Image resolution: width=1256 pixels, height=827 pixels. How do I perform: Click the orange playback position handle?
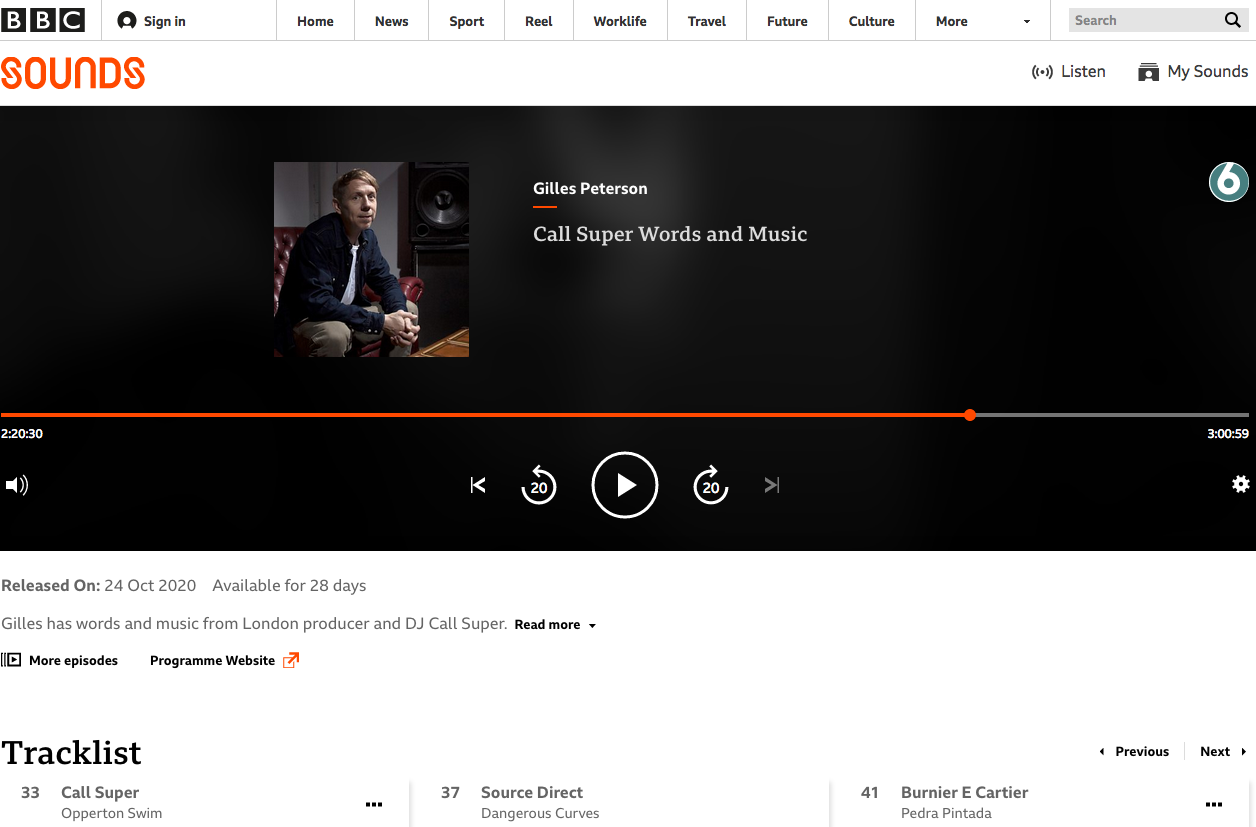click(970, 415)
